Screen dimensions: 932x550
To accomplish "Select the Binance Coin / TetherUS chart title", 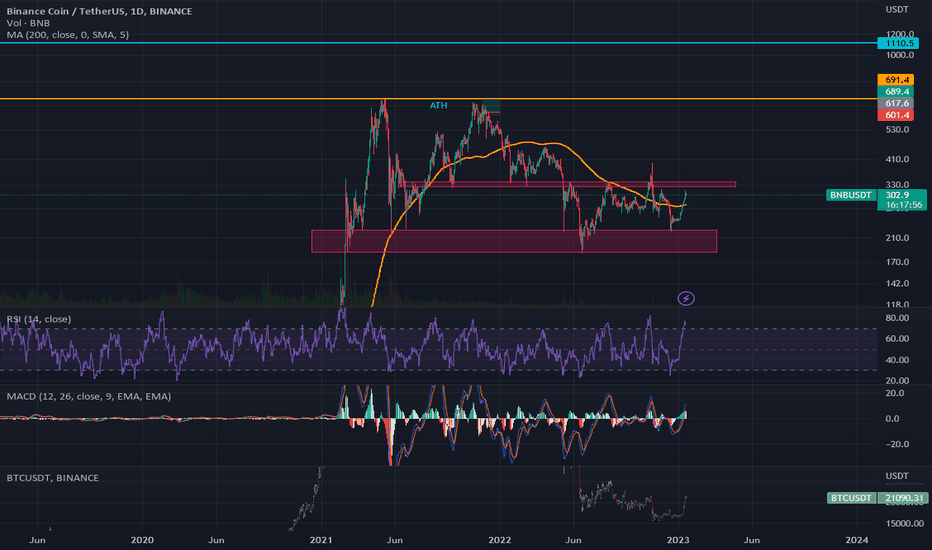I will click(99, 11).
